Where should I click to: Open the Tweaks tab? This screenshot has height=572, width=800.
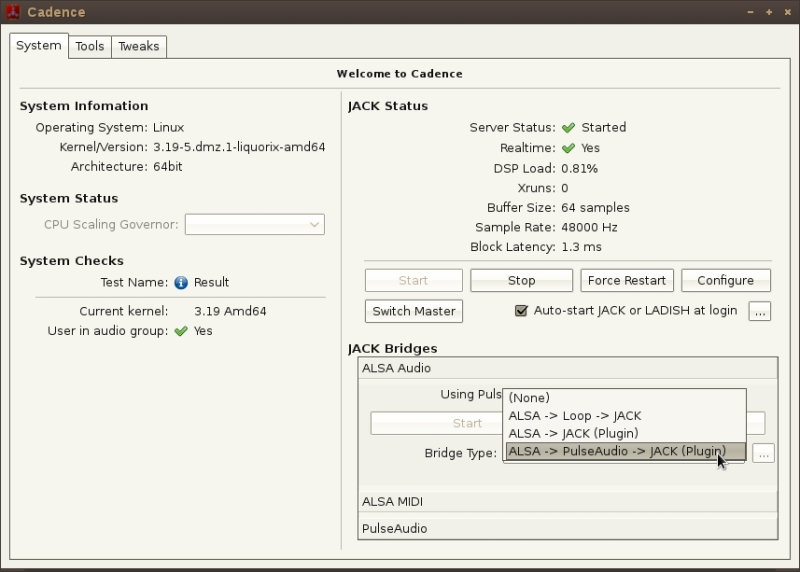138,46
